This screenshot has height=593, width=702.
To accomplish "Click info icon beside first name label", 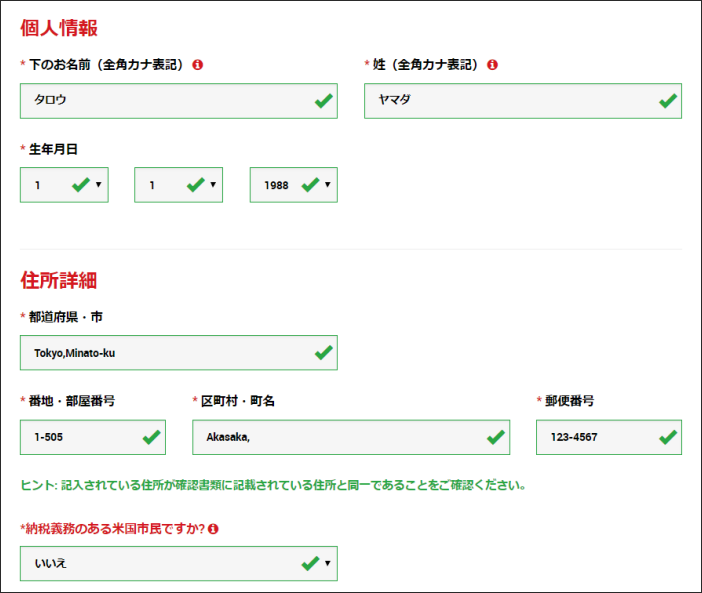I will tap(197, 65).
